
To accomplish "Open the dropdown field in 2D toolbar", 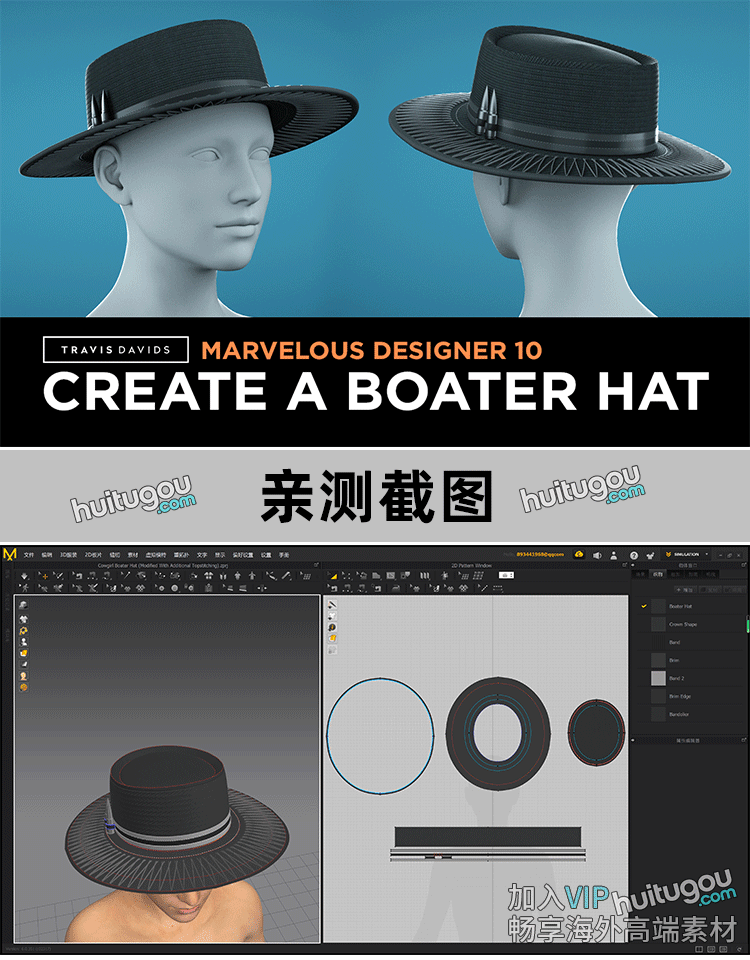I will [506, 575].
